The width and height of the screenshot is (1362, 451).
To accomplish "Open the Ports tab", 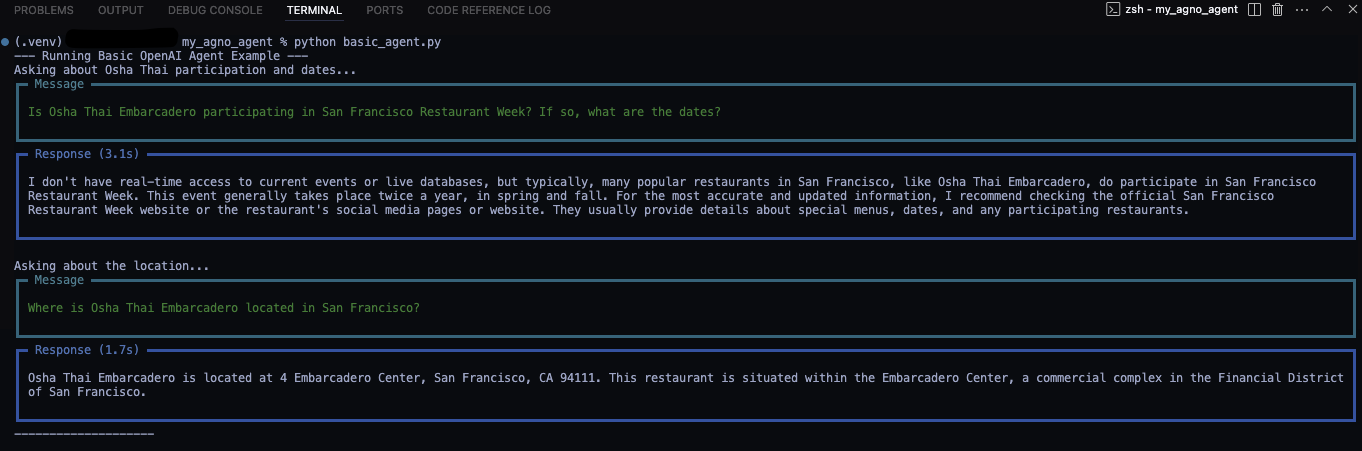I will [385, 10].
